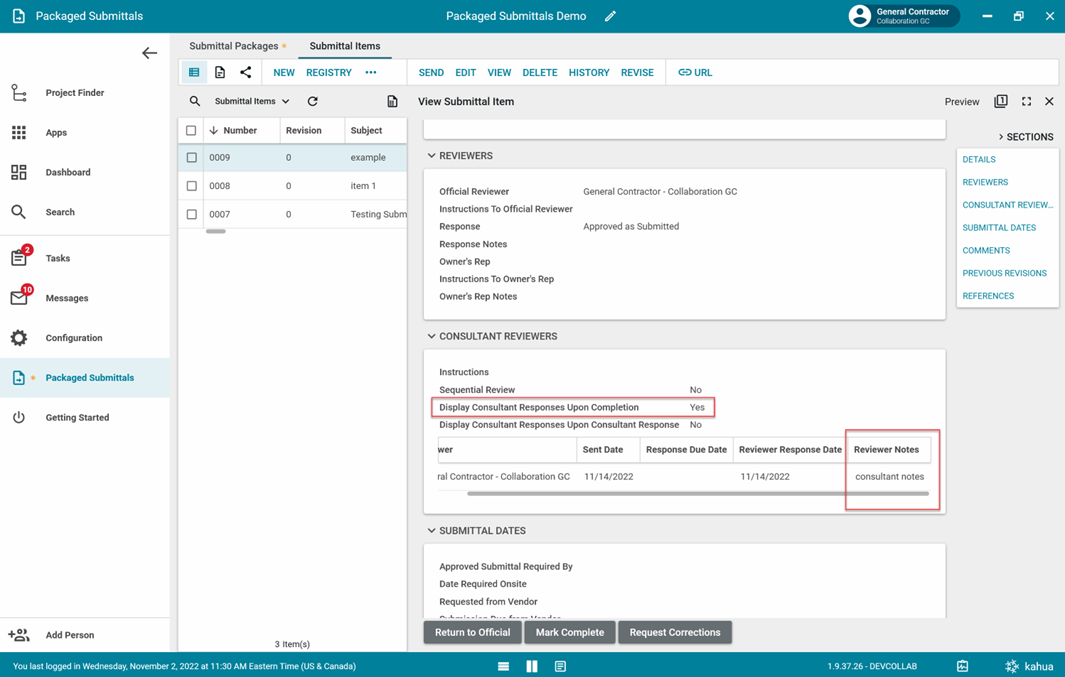Click the search magnifier above the list
The image size is (1065, 677).
click(x=195, y=102)
